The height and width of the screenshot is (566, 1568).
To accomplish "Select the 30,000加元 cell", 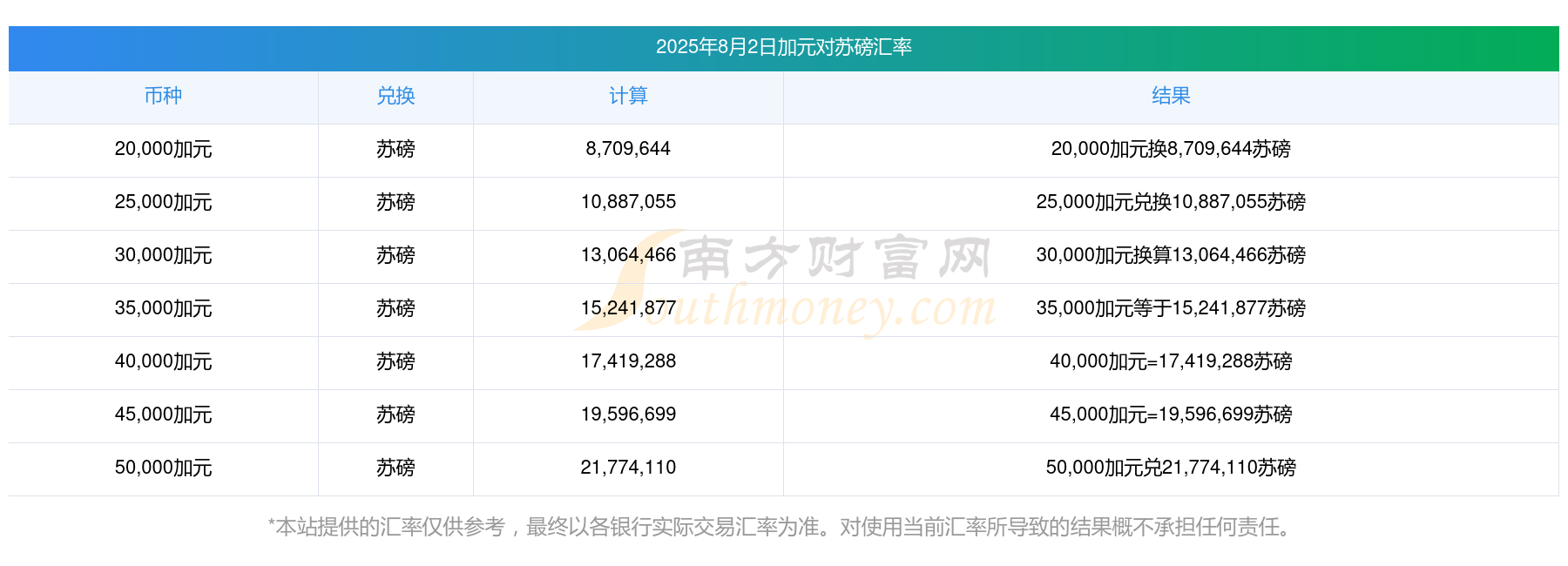I will point(163,255).
